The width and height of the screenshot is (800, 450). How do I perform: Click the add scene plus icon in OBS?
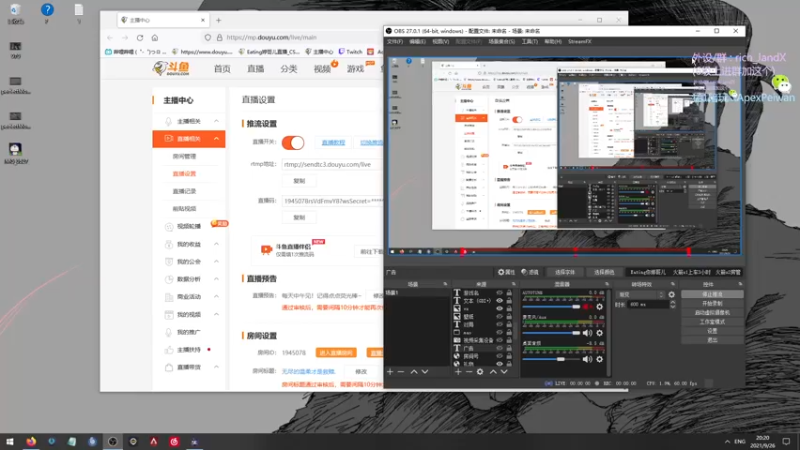390,372
